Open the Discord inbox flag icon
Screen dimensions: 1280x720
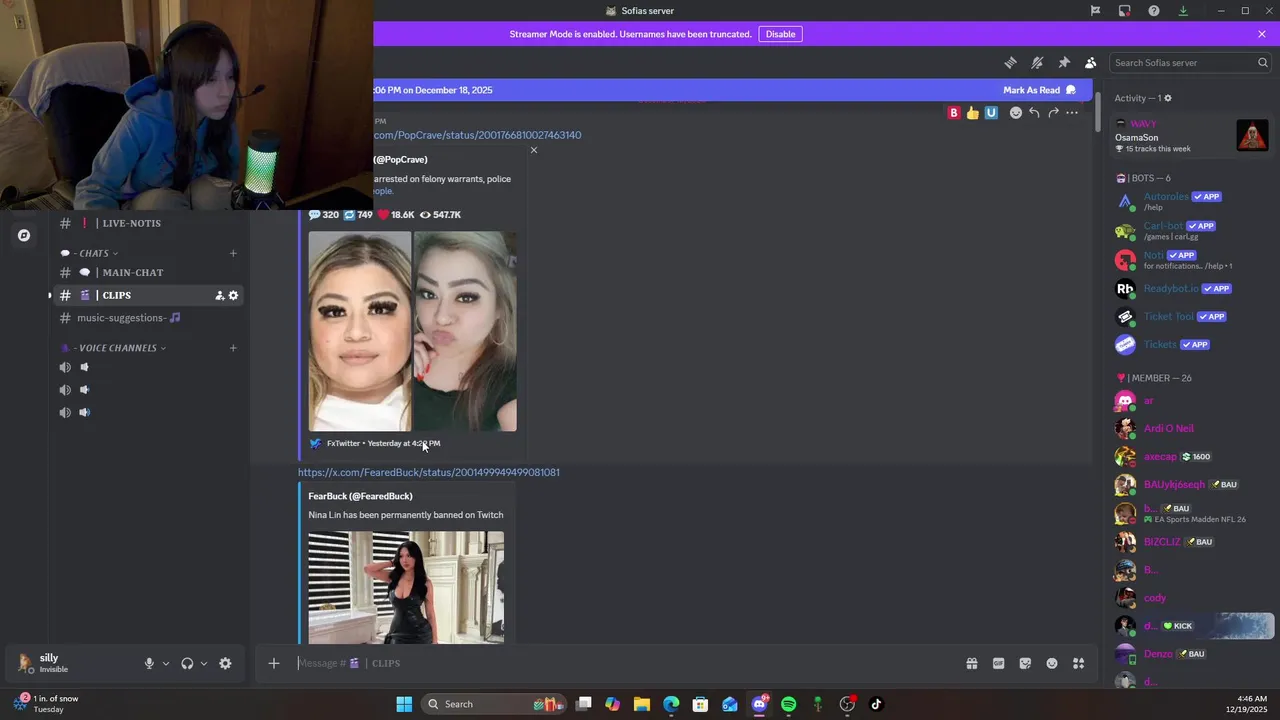[x=1095, y=11]
